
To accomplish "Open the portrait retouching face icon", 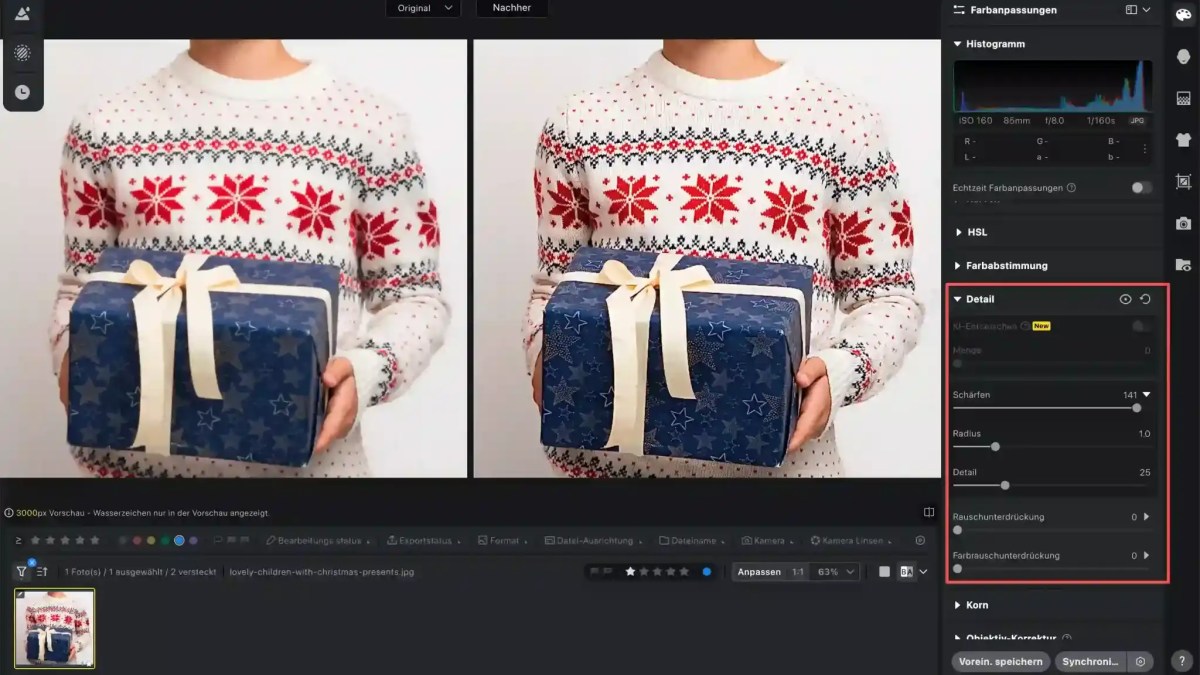I will point(1183,56).
